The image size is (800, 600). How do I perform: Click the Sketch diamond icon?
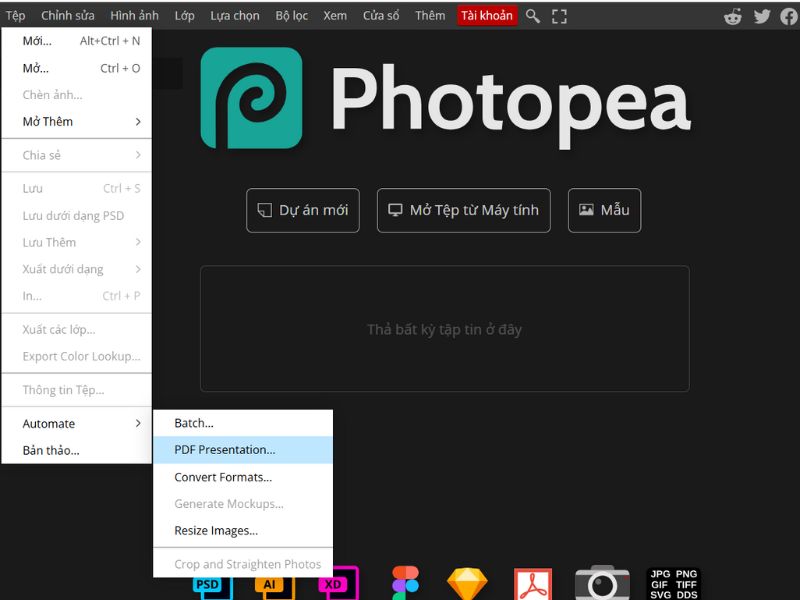[467, 584]
